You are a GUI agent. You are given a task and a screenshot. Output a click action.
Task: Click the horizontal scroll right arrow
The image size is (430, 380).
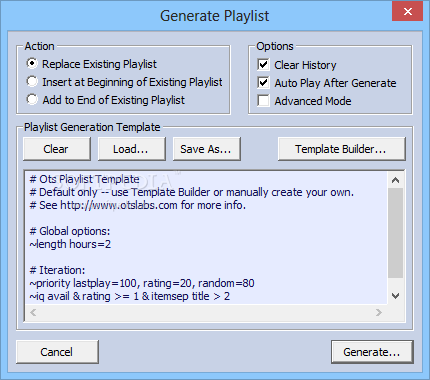(x=379, y=312)
